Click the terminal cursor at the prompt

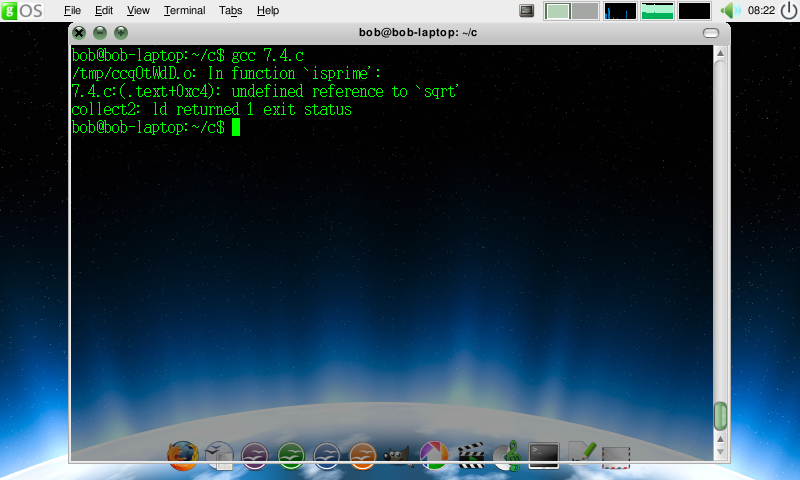(x=236, y=128)
